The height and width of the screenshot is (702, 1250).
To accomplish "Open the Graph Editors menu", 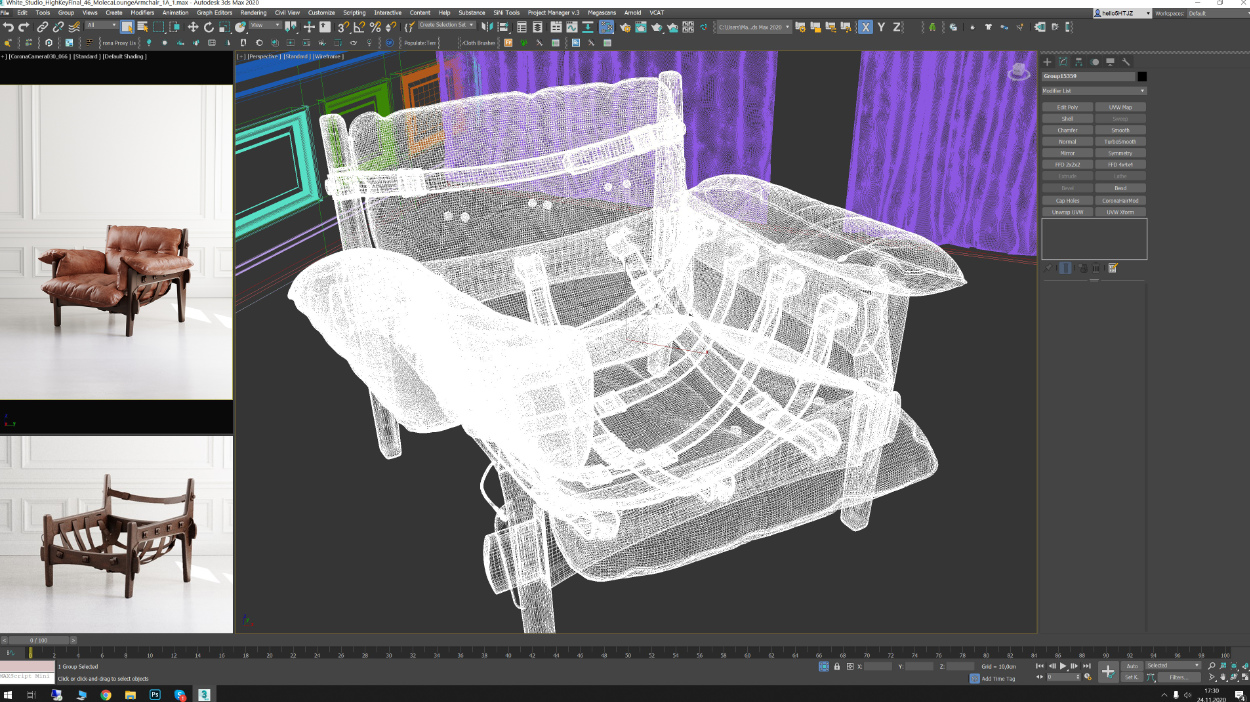I will [x=214, y=13].
